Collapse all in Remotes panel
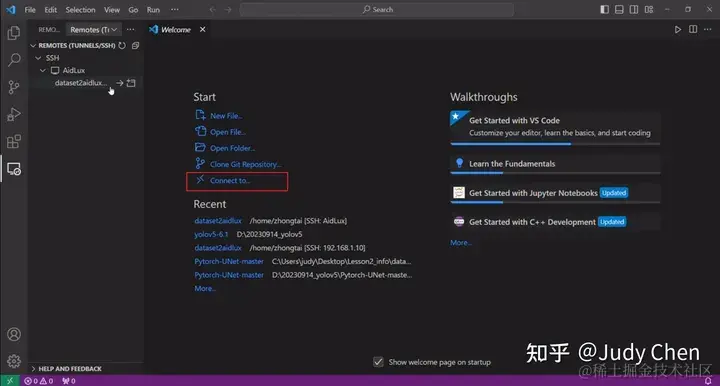720x386 pixels. (135, 45)
